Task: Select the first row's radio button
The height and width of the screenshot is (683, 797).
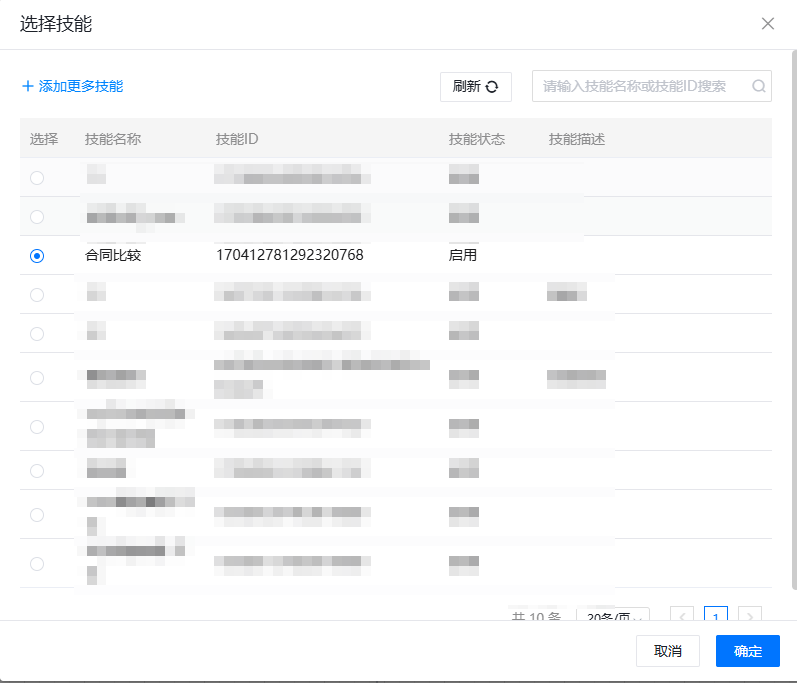Action: [37, 178]
